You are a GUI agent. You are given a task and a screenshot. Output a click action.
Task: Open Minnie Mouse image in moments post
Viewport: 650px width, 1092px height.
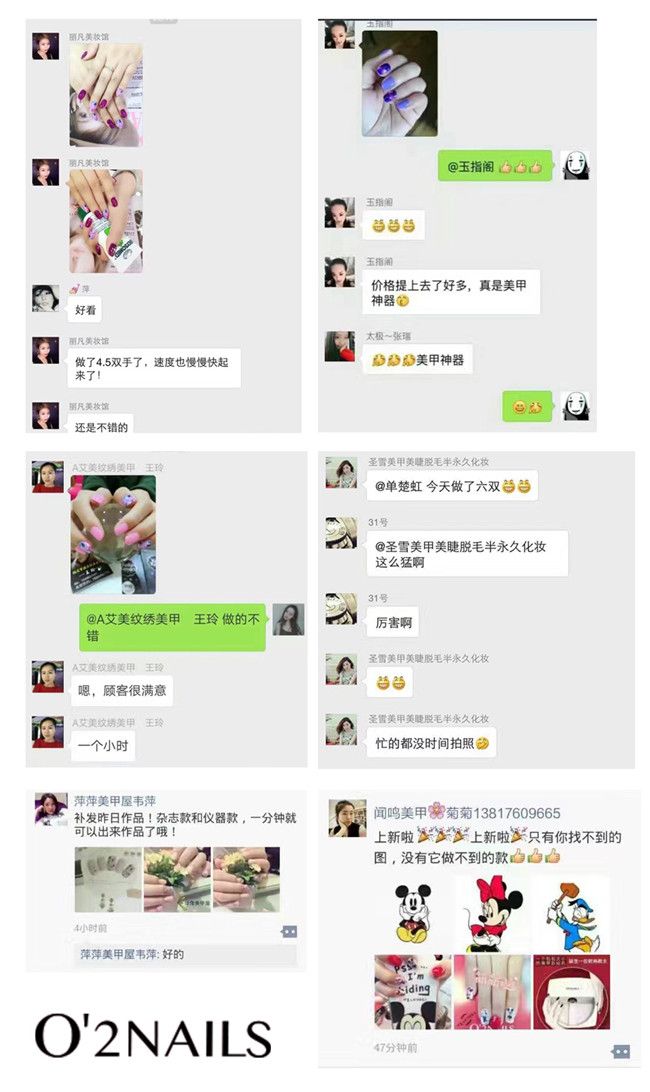pos(493,914)
